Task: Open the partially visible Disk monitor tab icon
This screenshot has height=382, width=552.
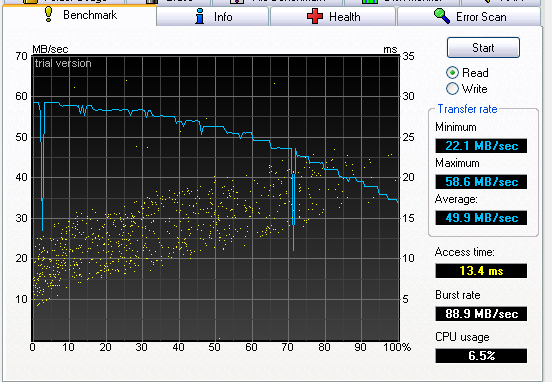Action: click(x=370, y=1)
